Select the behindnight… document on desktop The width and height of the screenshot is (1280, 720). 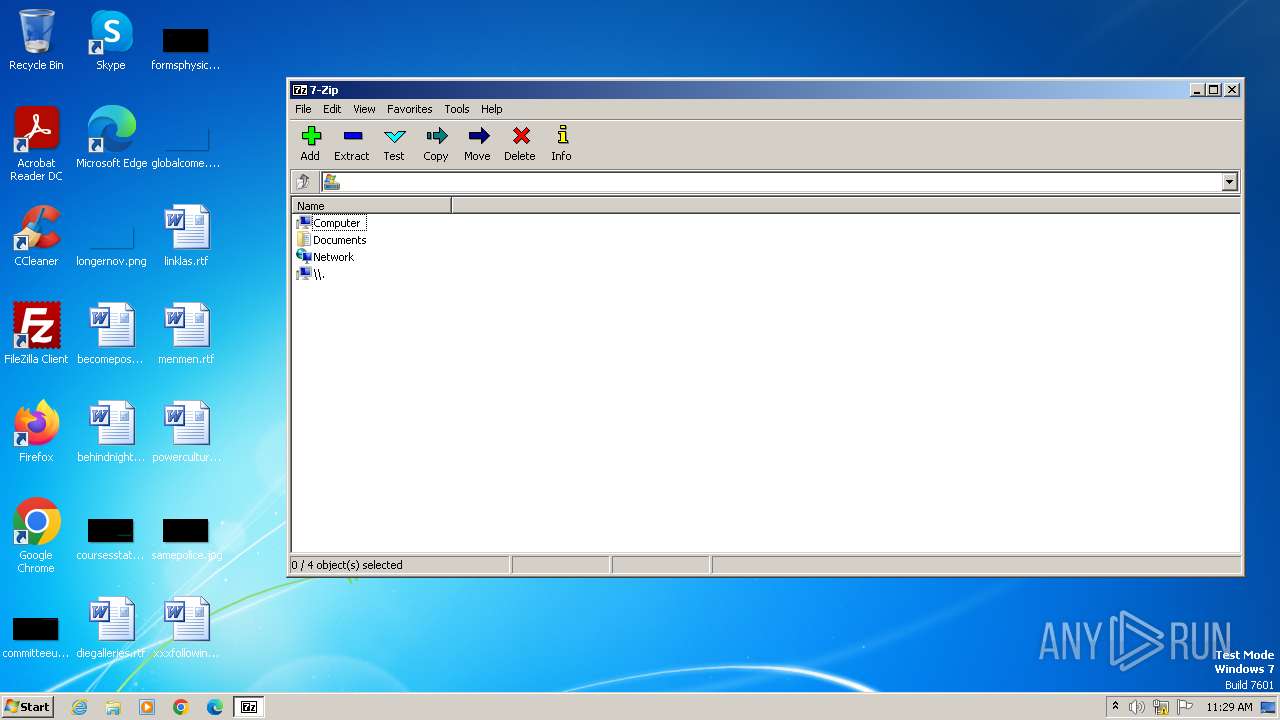click(x=111, y=432)
